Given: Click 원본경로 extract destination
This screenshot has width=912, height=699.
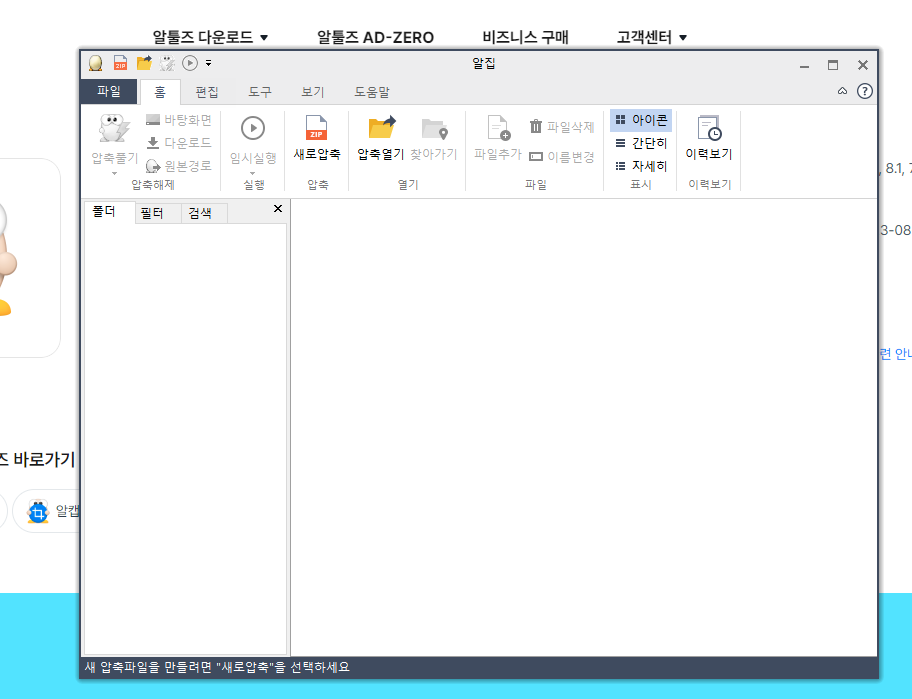Looking at the screenshot, I should coord(179,166).
